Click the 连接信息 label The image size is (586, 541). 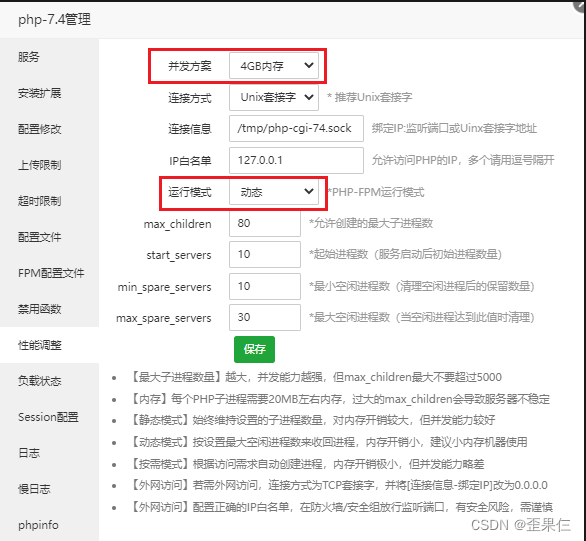(190, 129)
